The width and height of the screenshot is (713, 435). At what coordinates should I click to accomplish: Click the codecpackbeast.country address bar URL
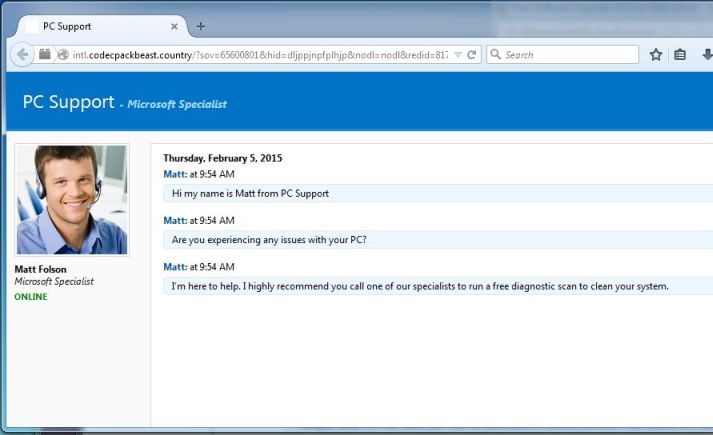(x=260, y=55)
